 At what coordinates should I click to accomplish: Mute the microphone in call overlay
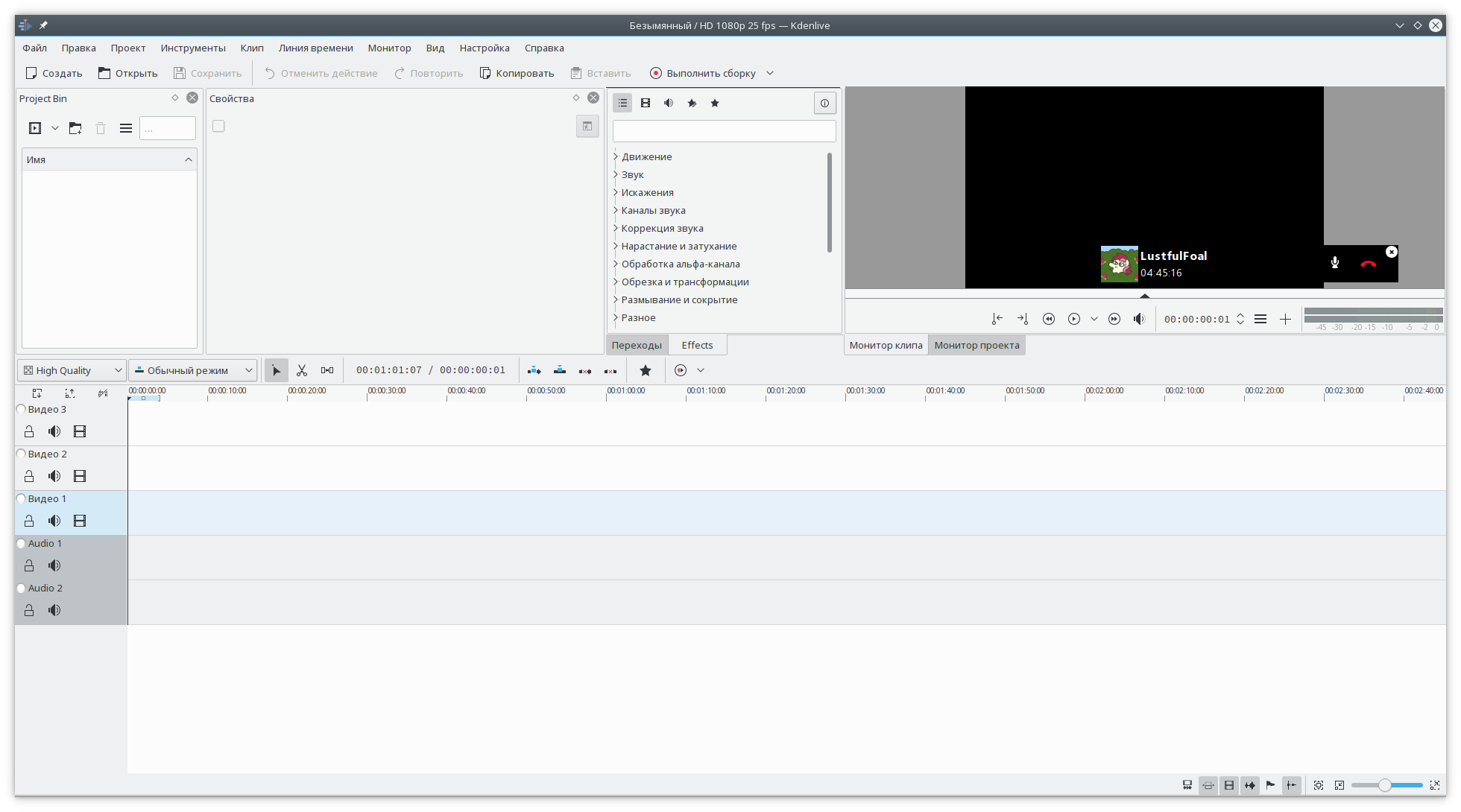[1335, 263]
